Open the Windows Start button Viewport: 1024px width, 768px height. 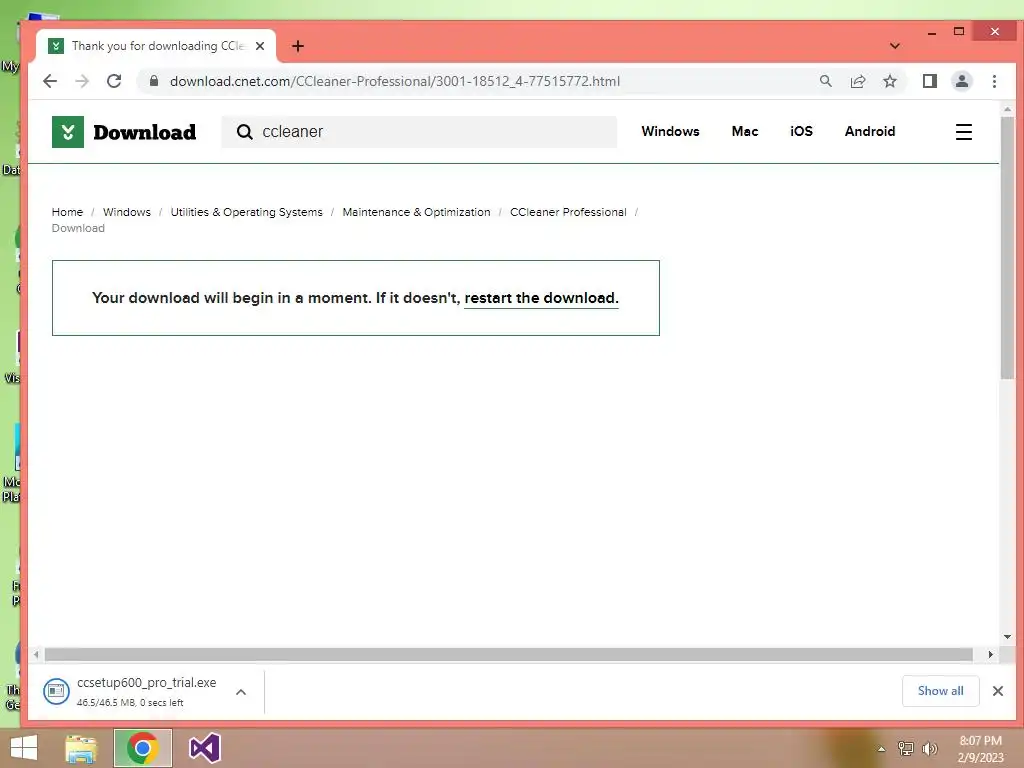[24, 748]
